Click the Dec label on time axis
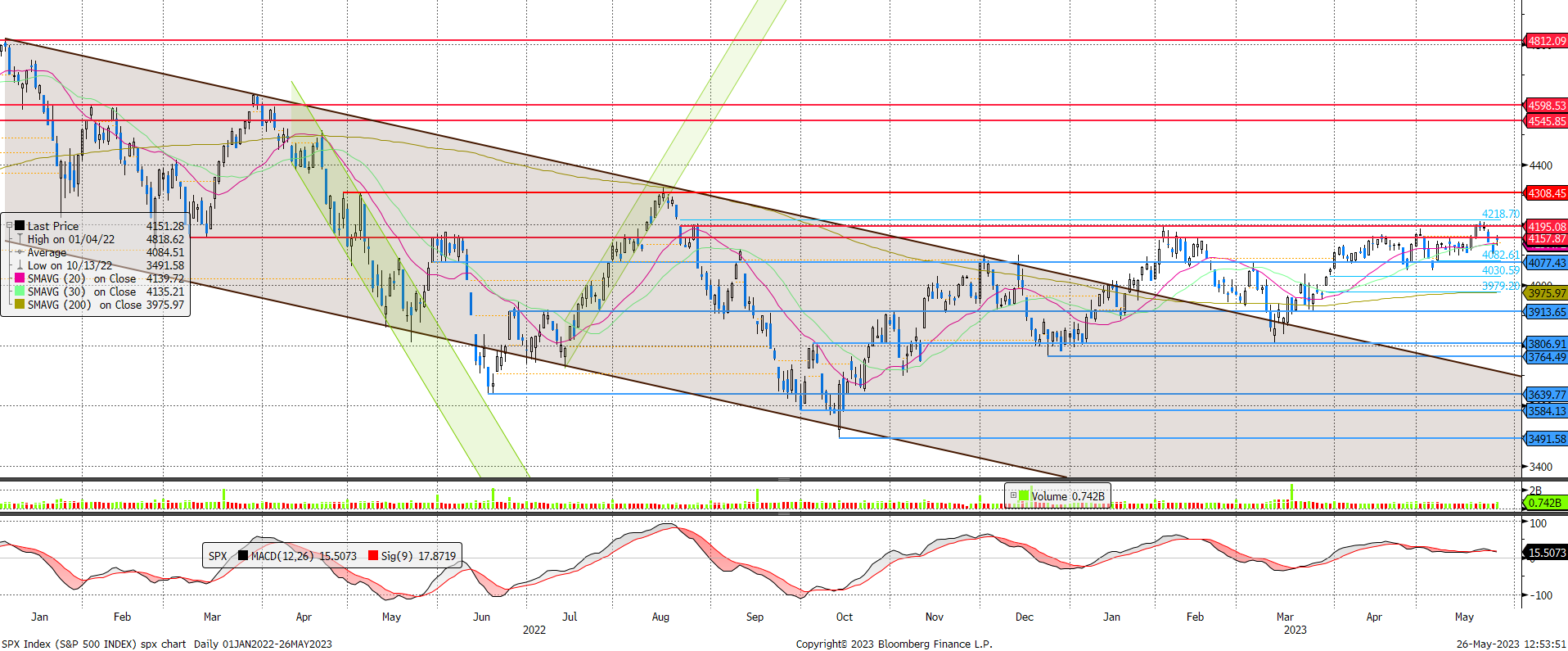The height and width of the screenshot is (651, 1568). tap(1025, 617)
